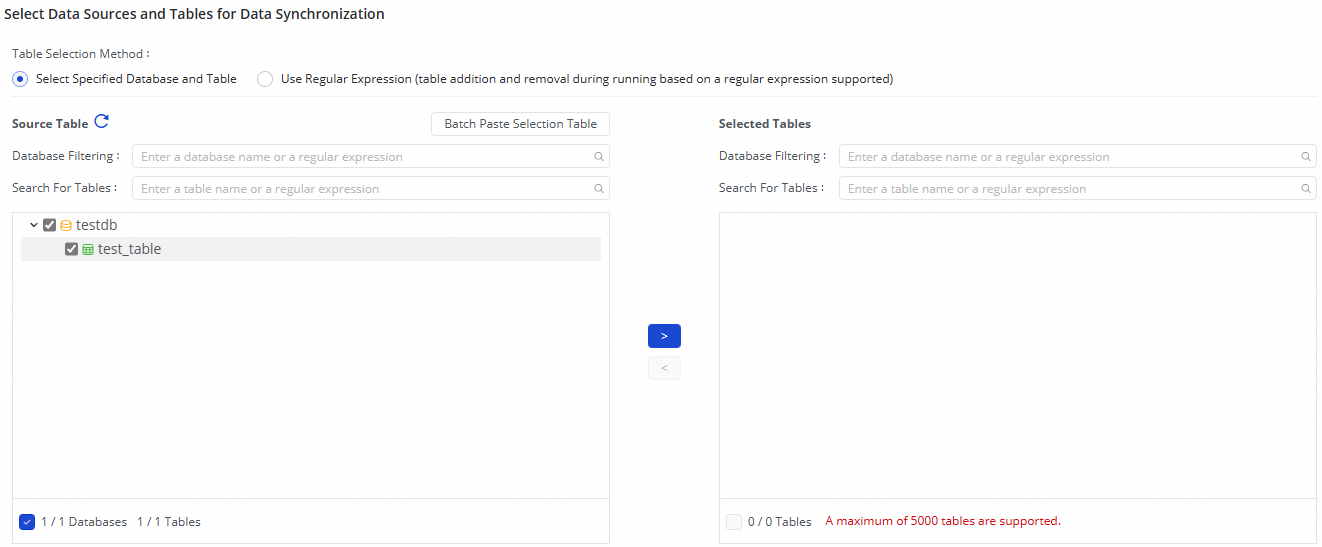Viewport: 1322px width, 547px height.
Task: Toggle select-all checkbox in Selected Tables footer
Action: tap(734, 522)
